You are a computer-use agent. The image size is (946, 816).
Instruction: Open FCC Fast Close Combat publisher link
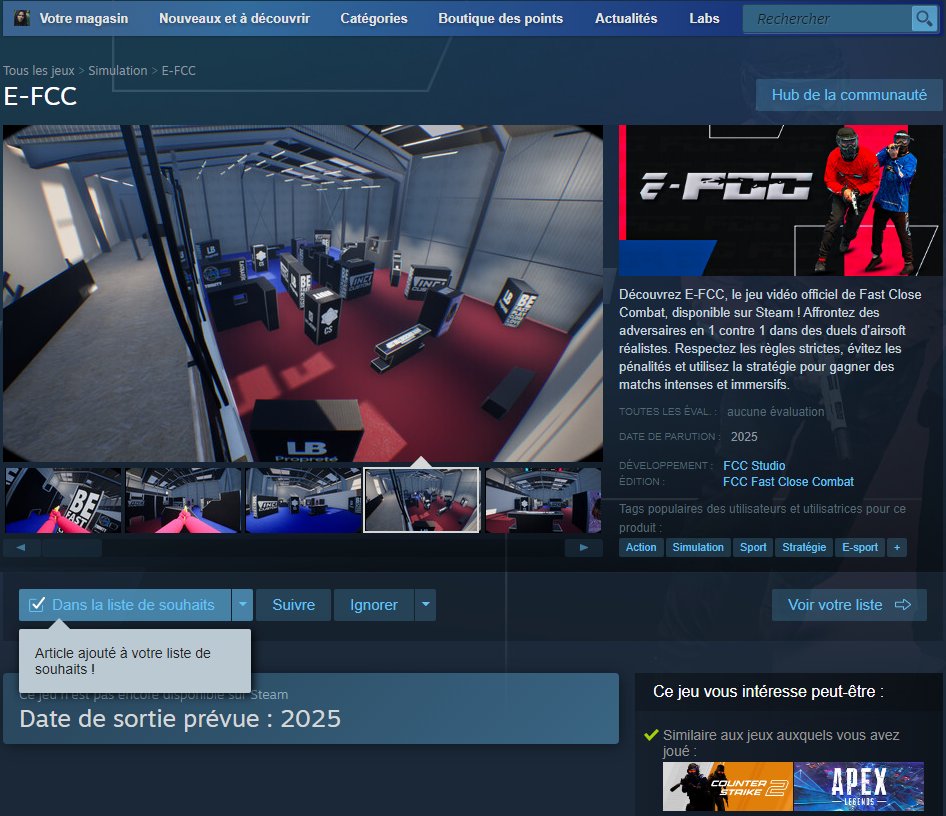pyautogui.click(x=788, y=482)
